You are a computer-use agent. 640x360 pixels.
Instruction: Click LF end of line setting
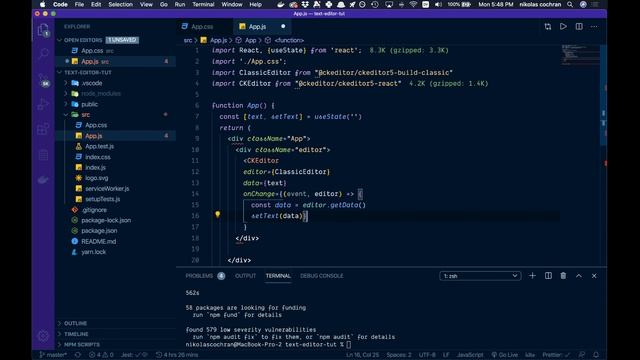click(446, 355)
